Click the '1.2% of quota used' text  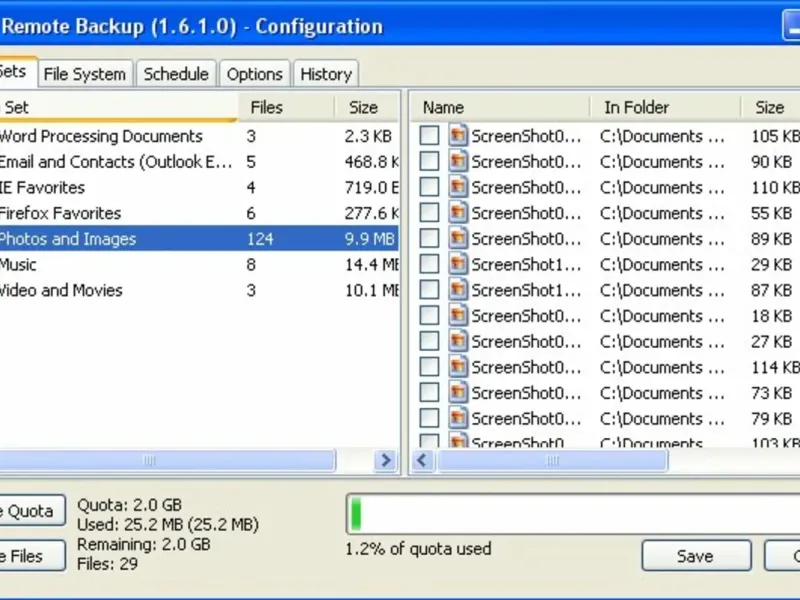click(x=418, y=549)
